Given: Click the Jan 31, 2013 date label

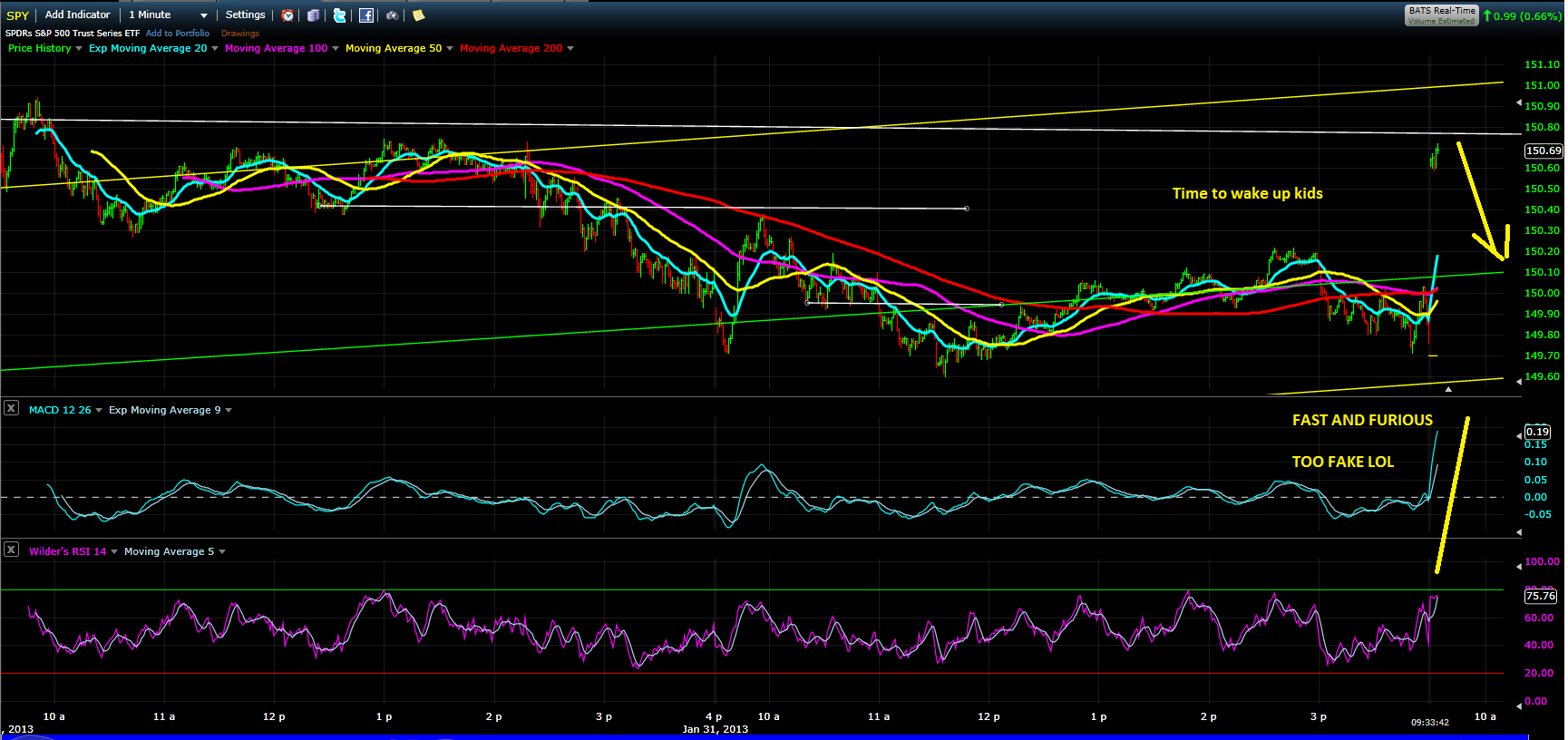Looking at the screenshot, I should click(x=716, y=729).
